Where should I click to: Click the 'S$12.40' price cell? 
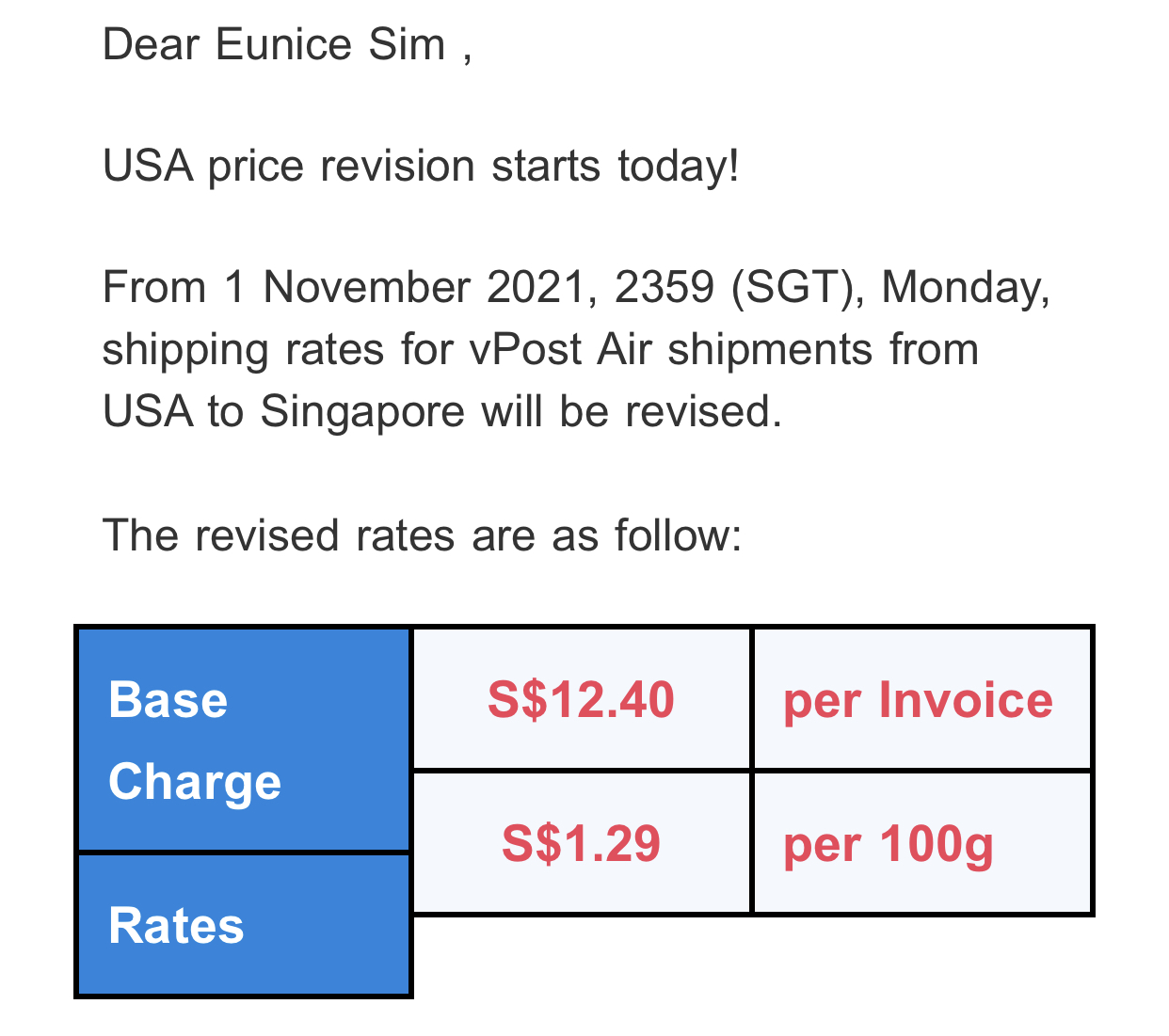582,699
